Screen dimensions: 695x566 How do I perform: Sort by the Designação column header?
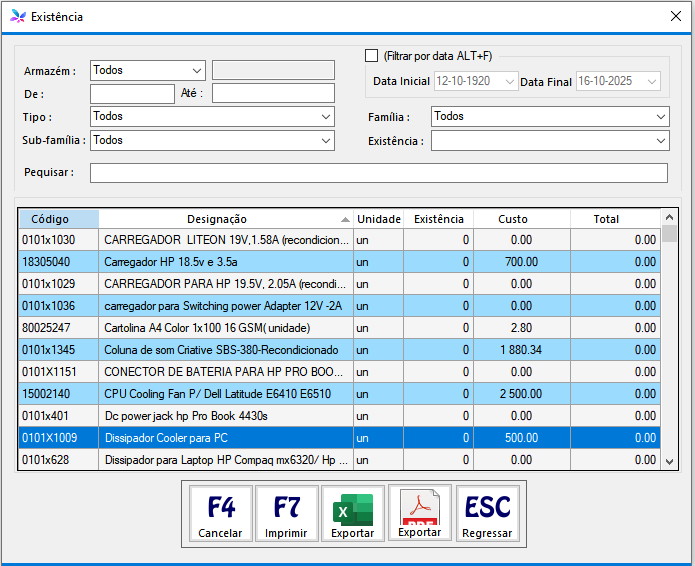tap(217, 219)
